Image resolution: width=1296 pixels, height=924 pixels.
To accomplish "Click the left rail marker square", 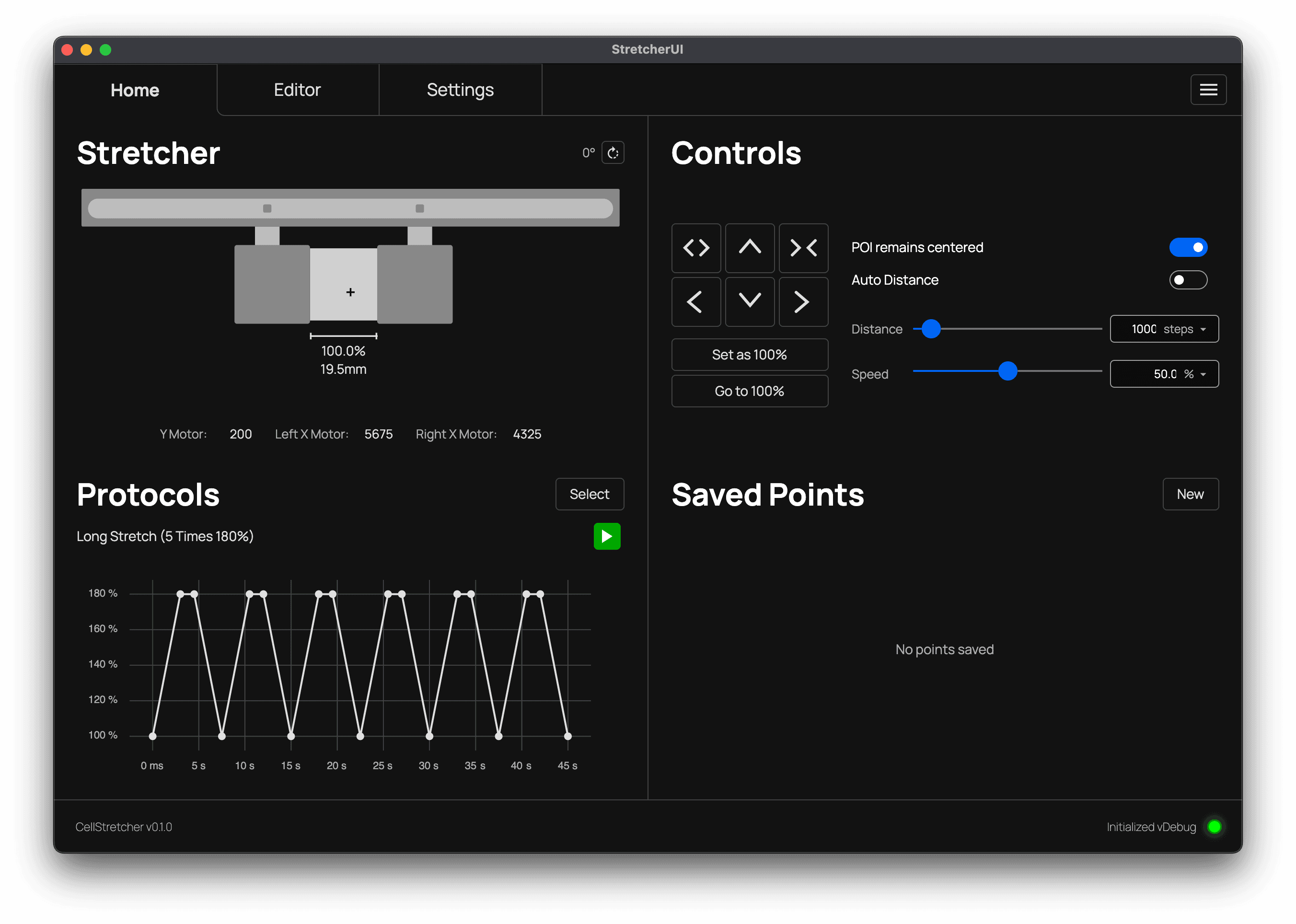I will (267, 208).
